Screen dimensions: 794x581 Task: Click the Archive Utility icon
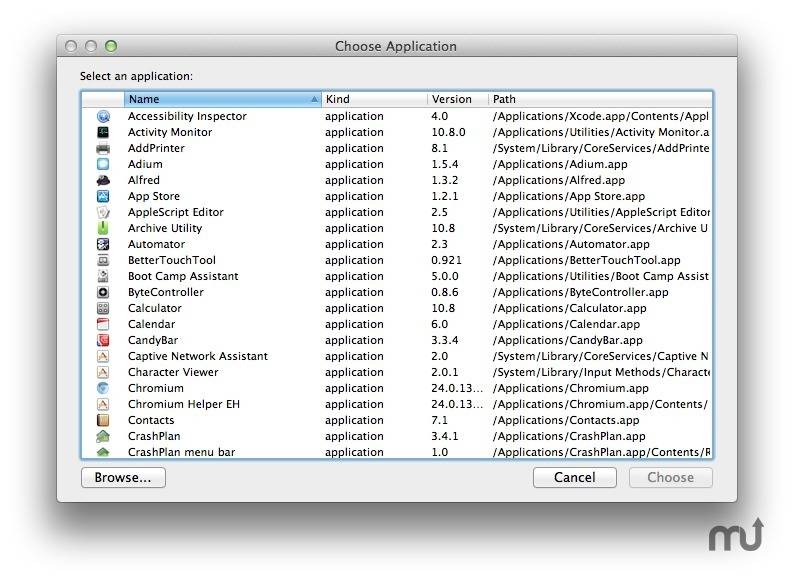pyautogui.click(x=103, y=228)
